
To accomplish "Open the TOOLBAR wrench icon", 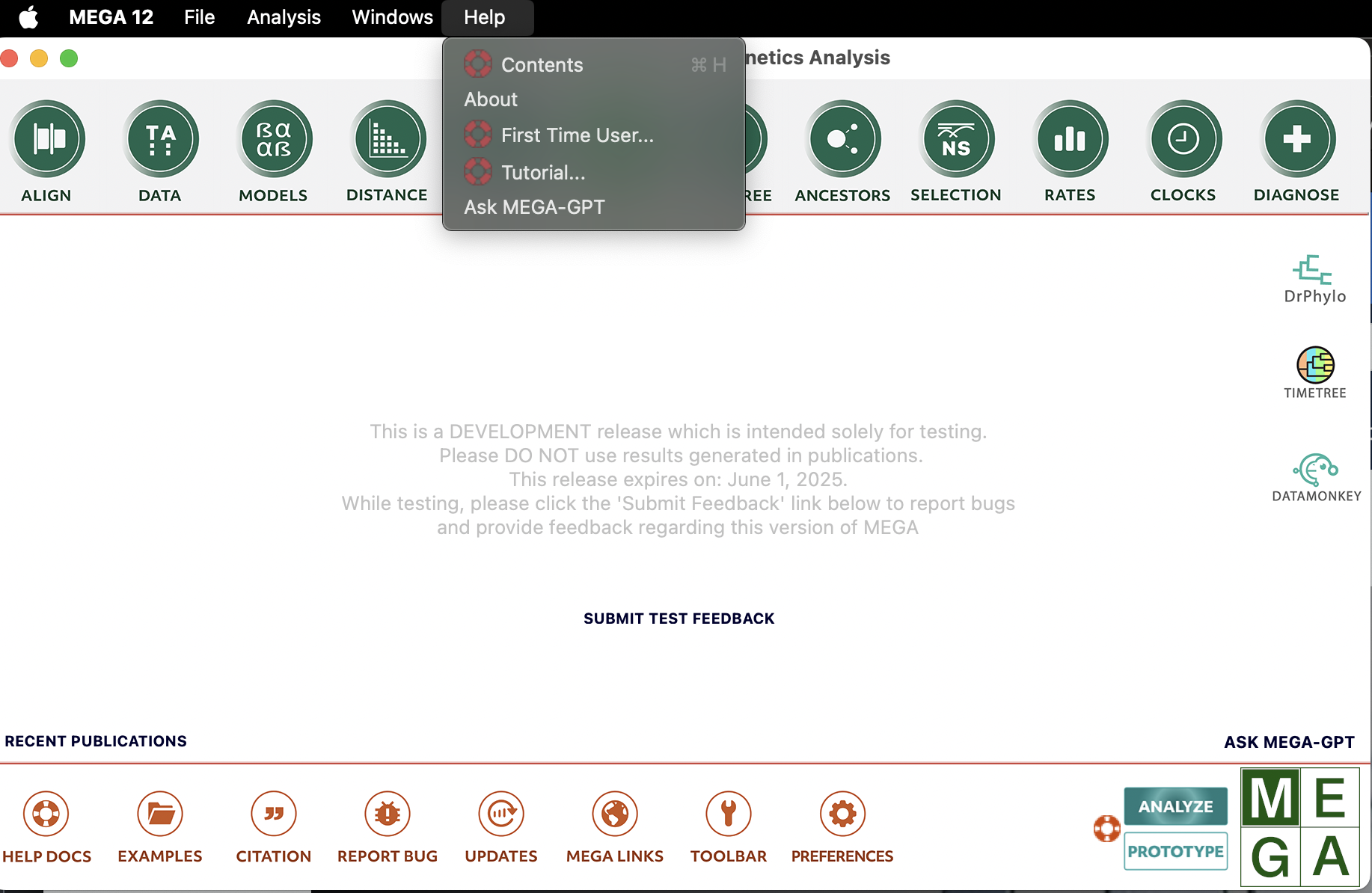I will 729,813.
